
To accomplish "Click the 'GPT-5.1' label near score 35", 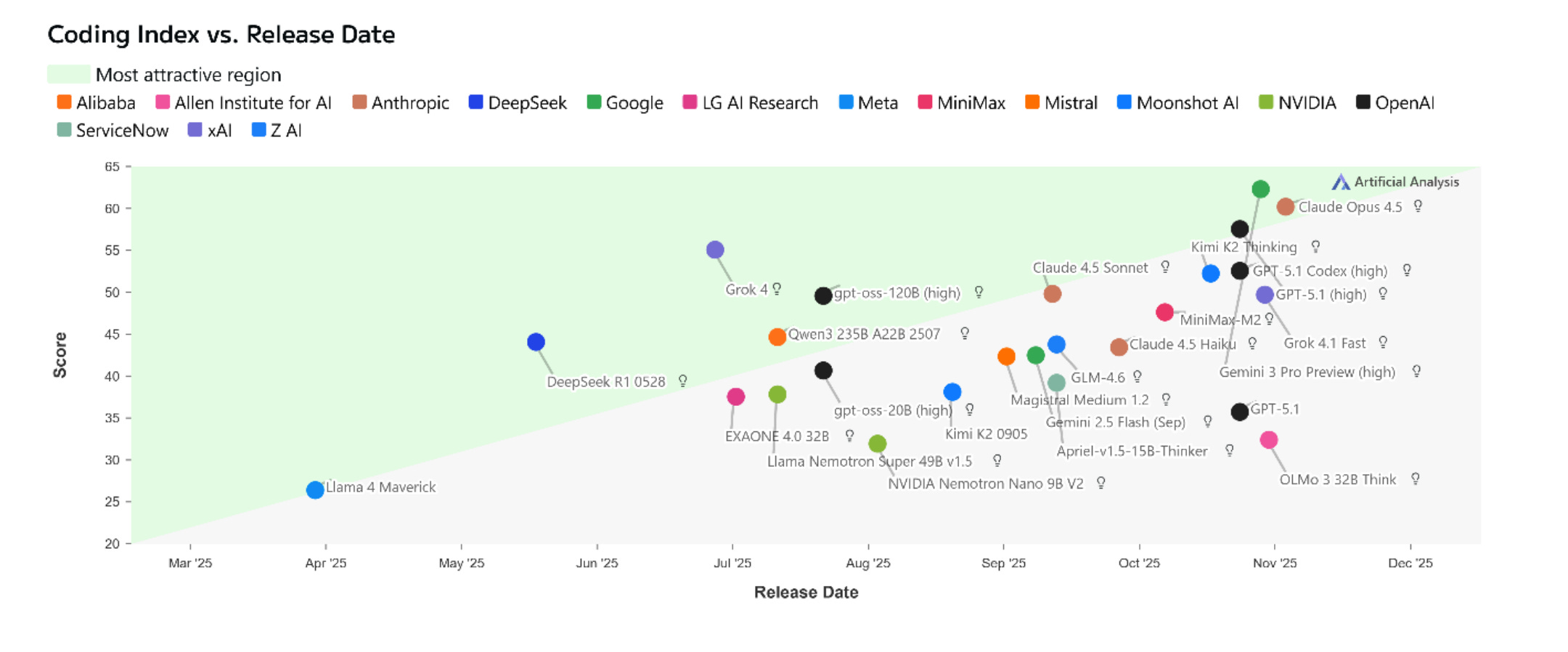I will click(1275, 409).
